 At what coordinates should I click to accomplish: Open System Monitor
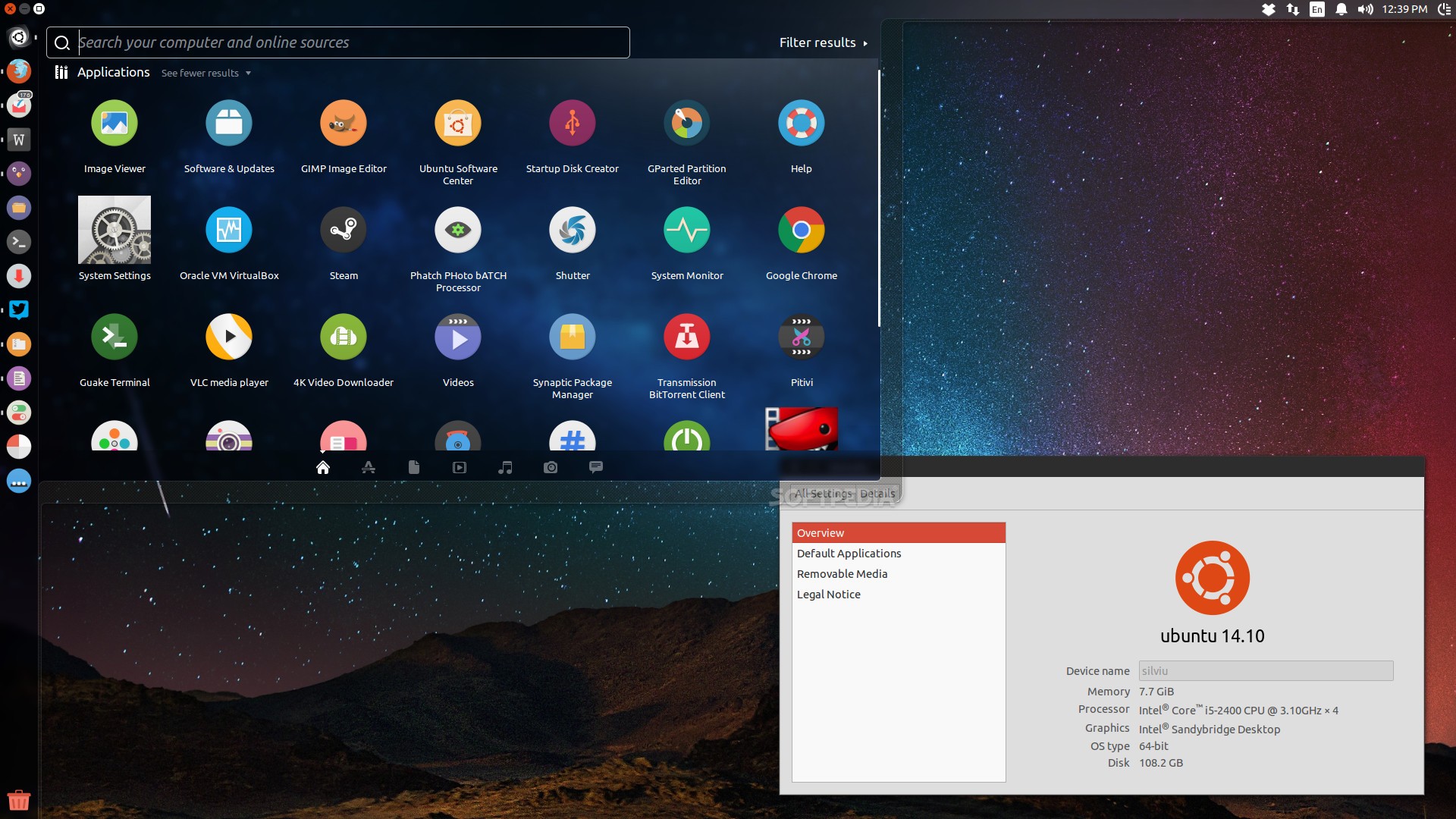(687, 230)
